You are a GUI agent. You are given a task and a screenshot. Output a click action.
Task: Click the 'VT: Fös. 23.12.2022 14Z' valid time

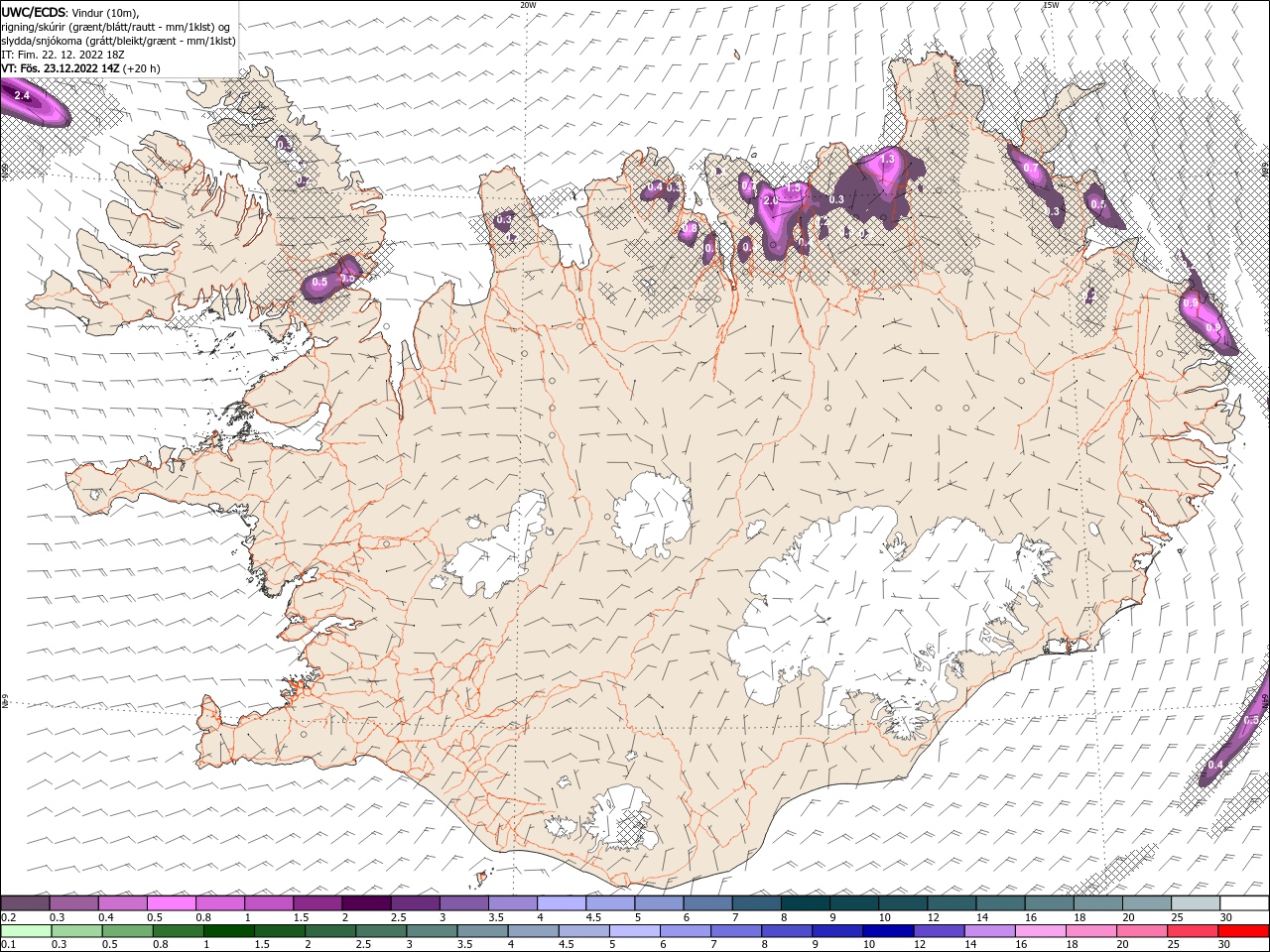click(x=61, y=69)
